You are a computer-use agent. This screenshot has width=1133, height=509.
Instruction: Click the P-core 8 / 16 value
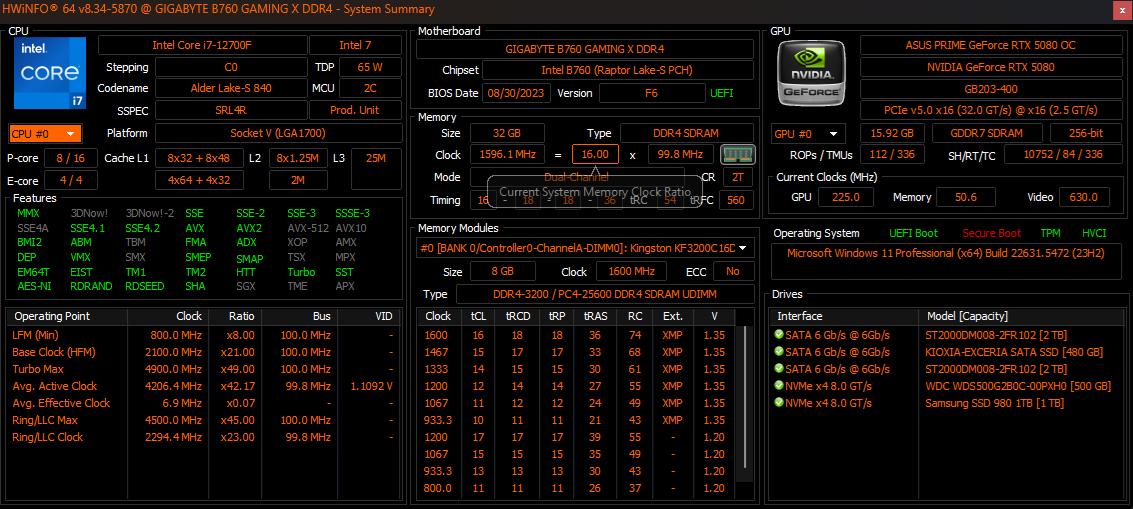[71, 158]
